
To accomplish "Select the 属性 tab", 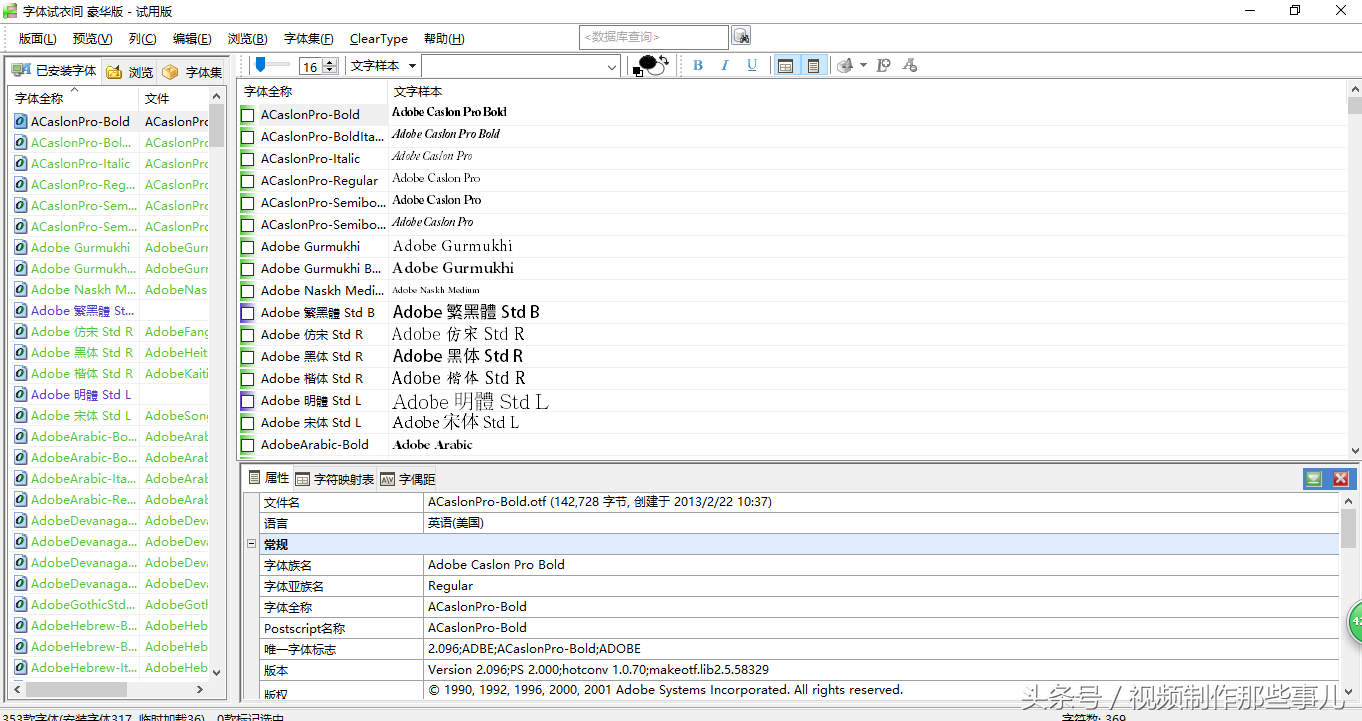I will [x=268, y=478].
